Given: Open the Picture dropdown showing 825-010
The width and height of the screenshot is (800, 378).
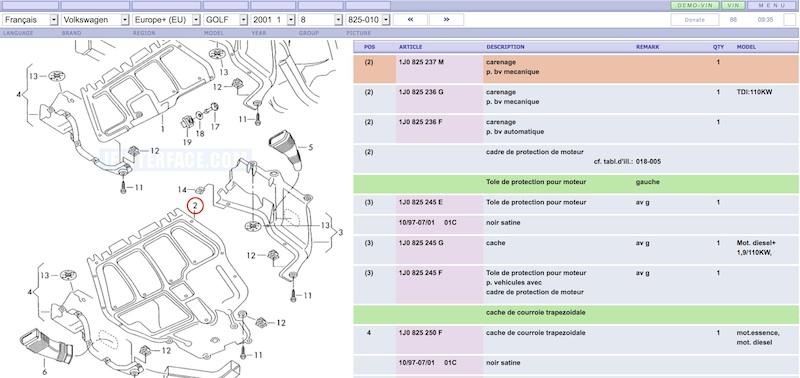Looking at the screenshot, I should 368,20.
